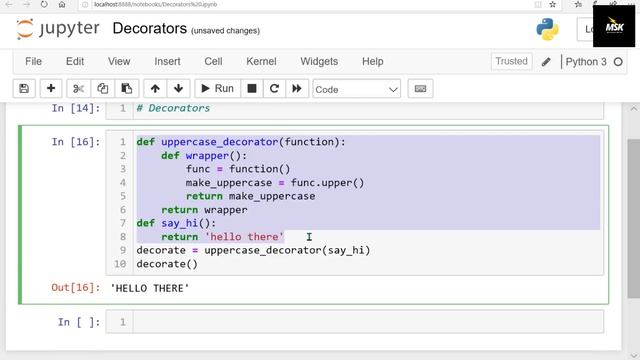Paste cells below icon
640x360 pixels.
[127, 89]
